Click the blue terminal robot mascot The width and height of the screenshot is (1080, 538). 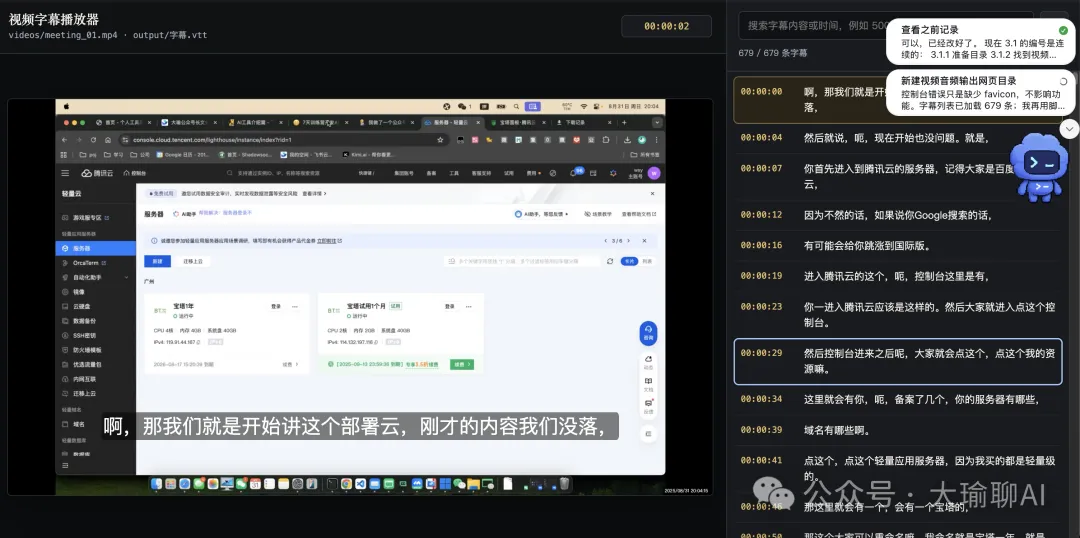[1040, 167]
